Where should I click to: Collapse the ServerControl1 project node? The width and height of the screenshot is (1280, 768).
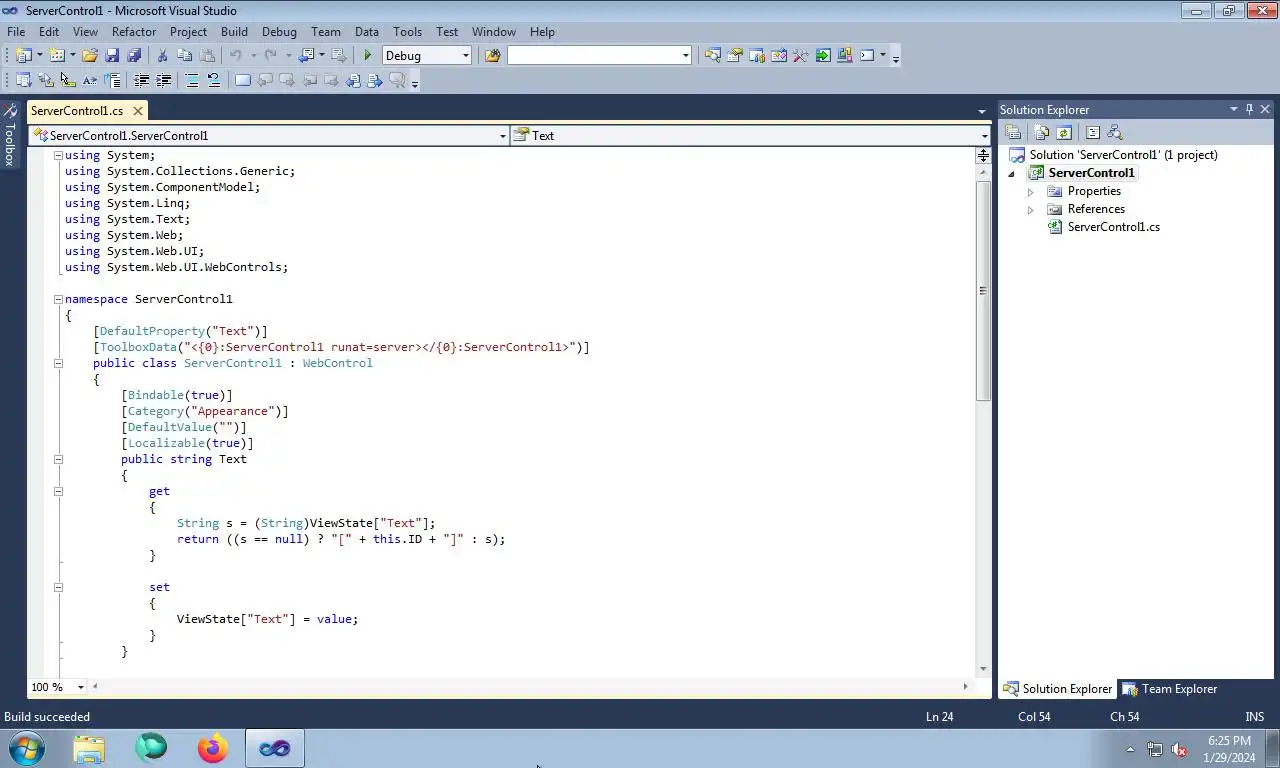tap(1012, 174)
